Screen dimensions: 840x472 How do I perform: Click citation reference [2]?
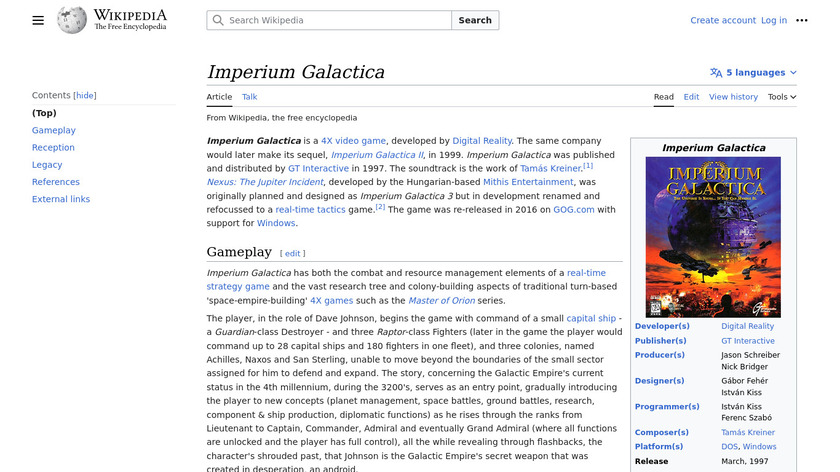[x=380, y=207]
